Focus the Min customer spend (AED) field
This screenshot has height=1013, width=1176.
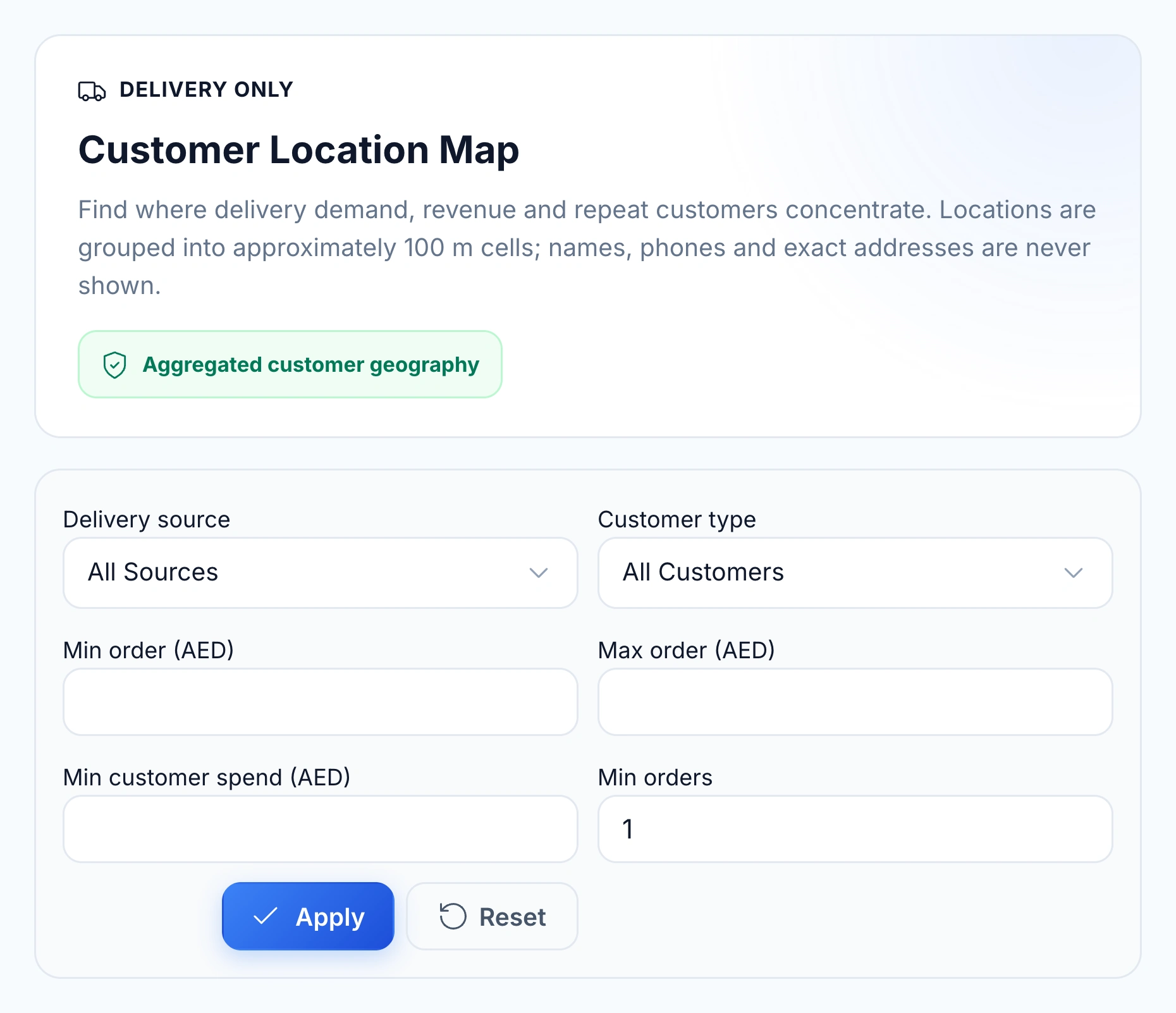pos(321,829)
